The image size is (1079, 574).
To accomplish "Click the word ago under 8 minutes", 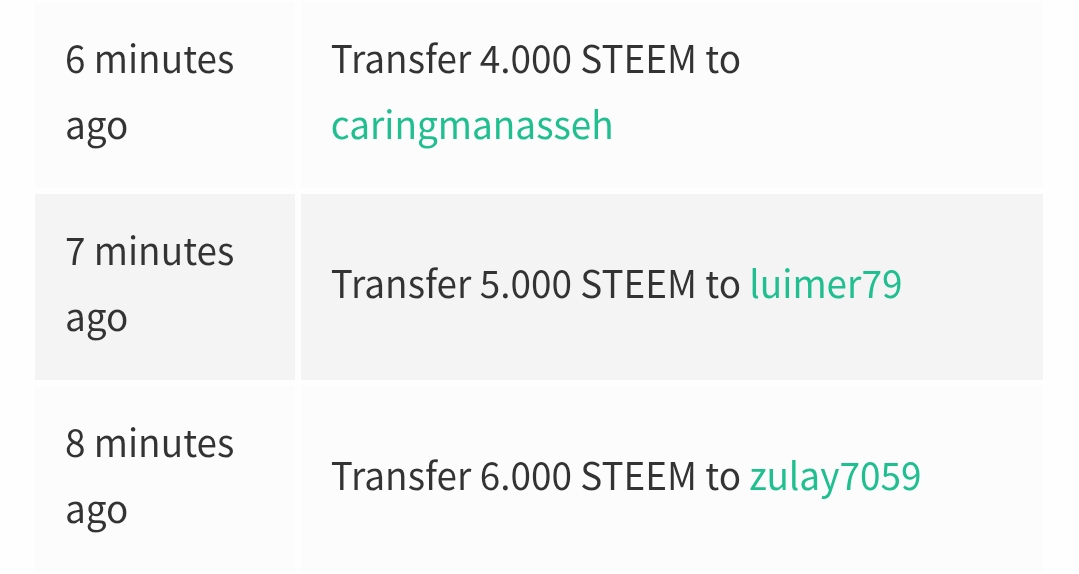I will (x=96, y=512).
